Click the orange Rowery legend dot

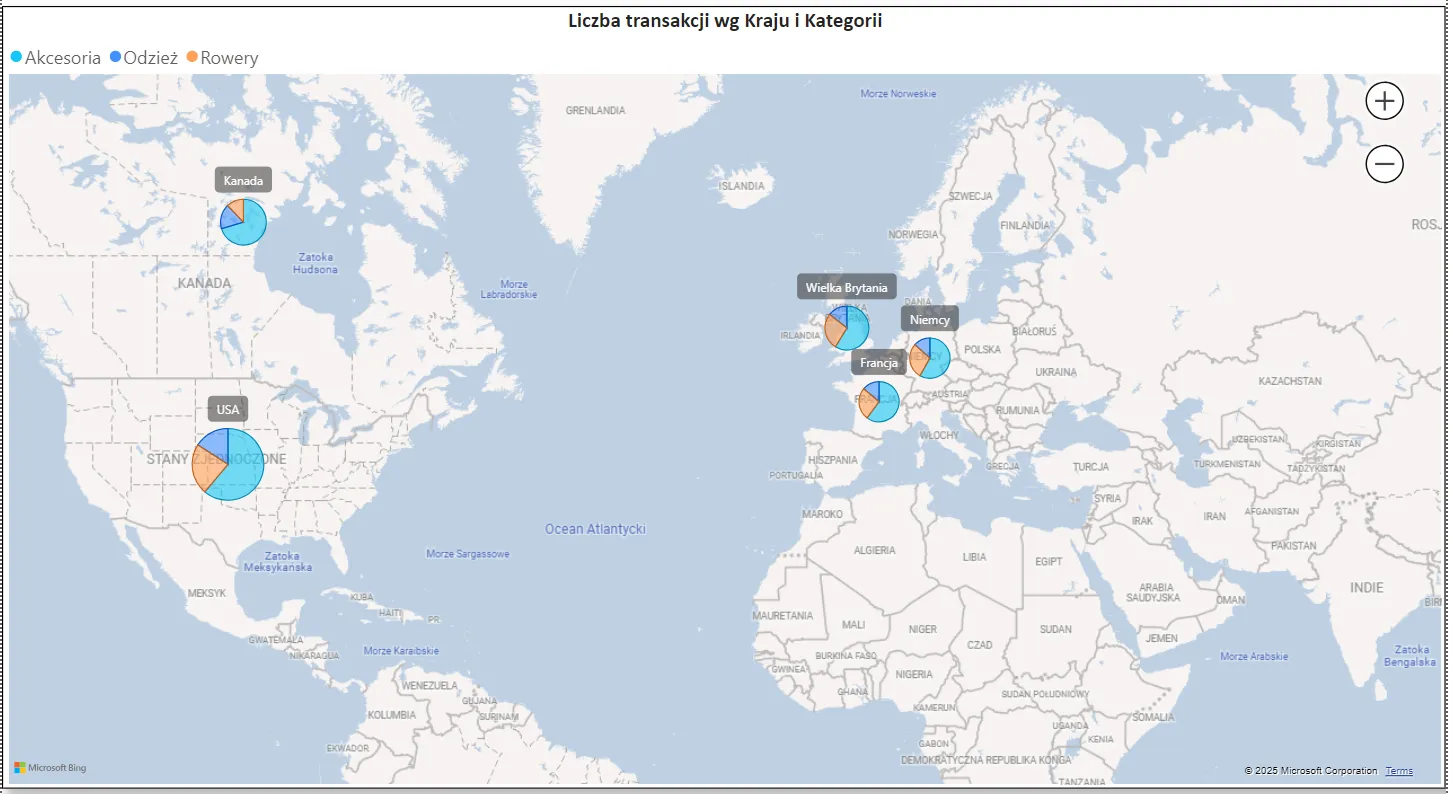[192, 58]
